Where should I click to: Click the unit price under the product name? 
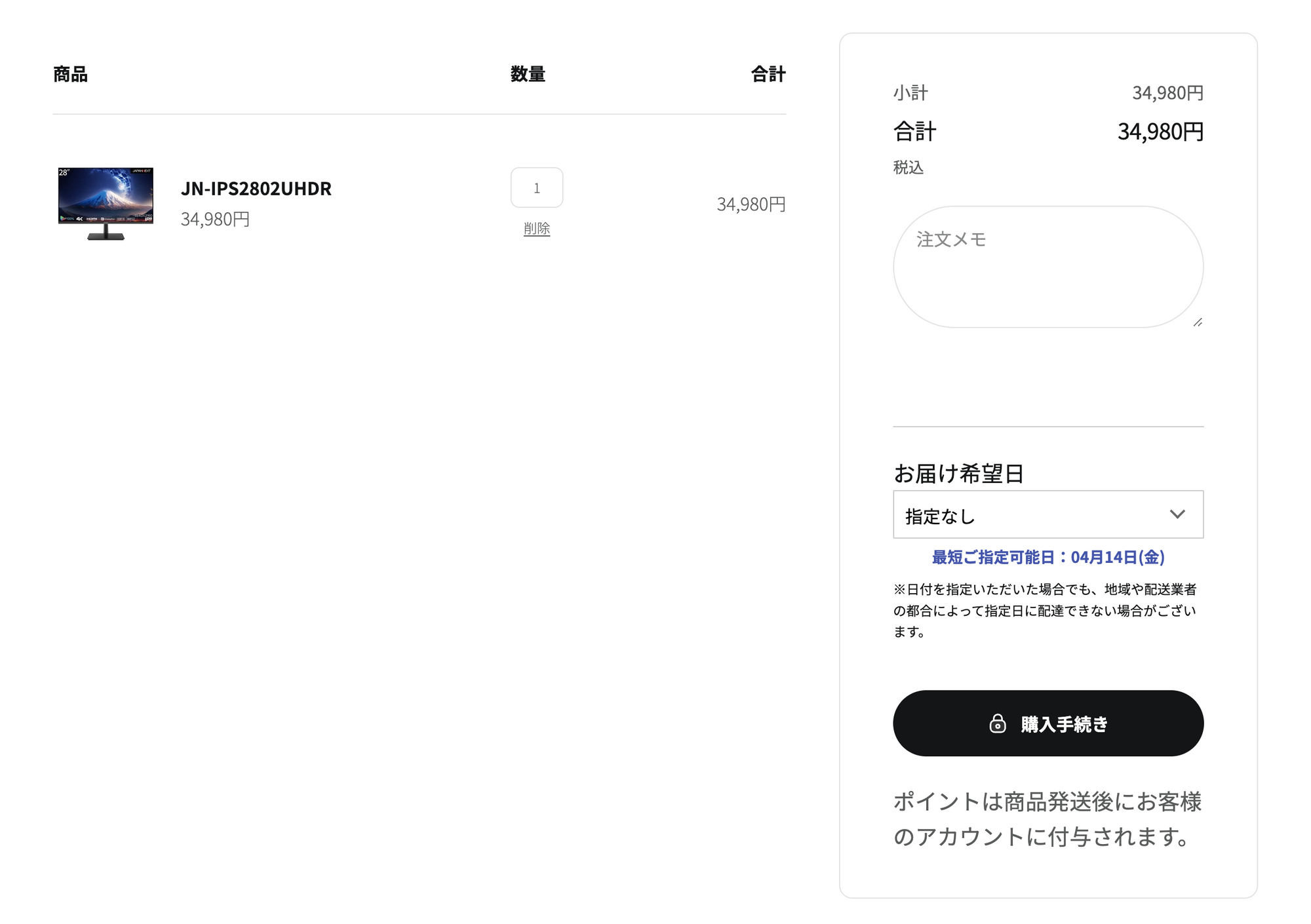pos(215,219)
